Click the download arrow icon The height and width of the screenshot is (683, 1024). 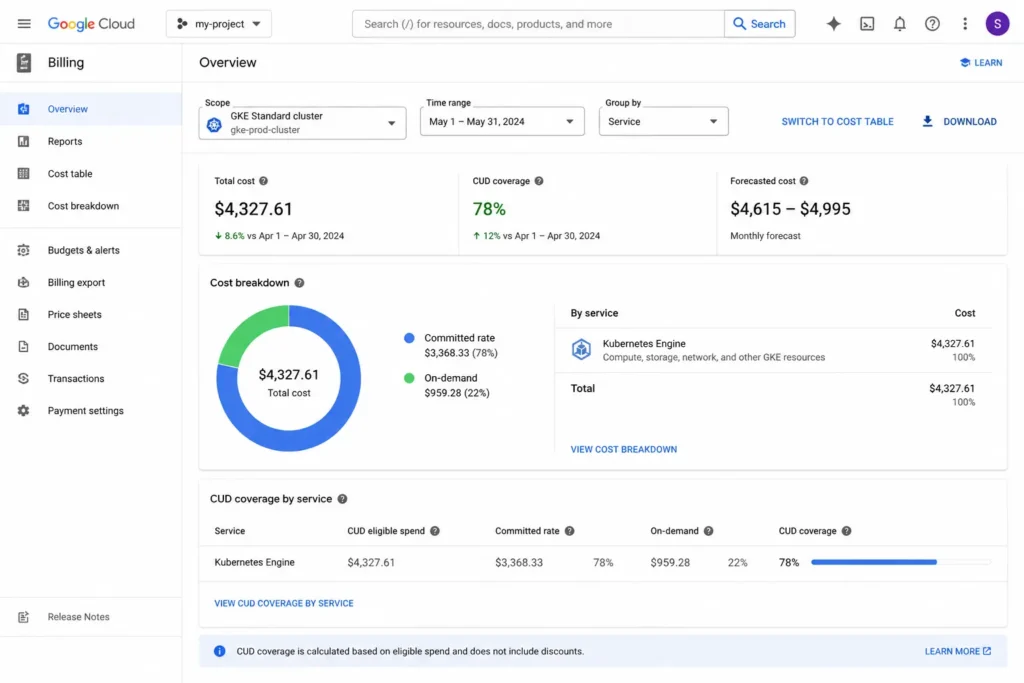click(x=927, y=121)
